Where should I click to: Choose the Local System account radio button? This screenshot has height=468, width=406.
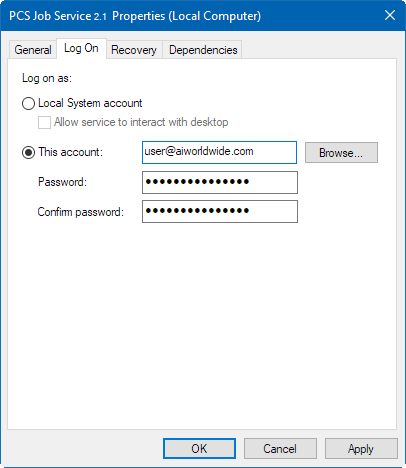point(28,103)
